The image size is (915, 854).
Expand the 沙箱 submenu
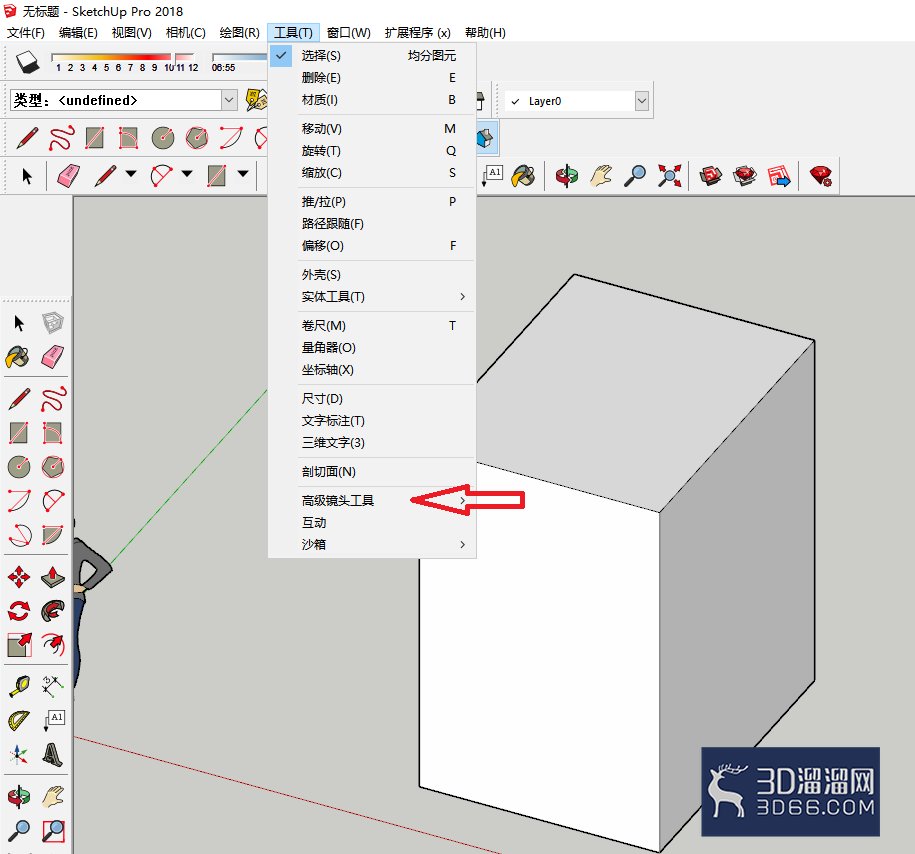(372, 544)
